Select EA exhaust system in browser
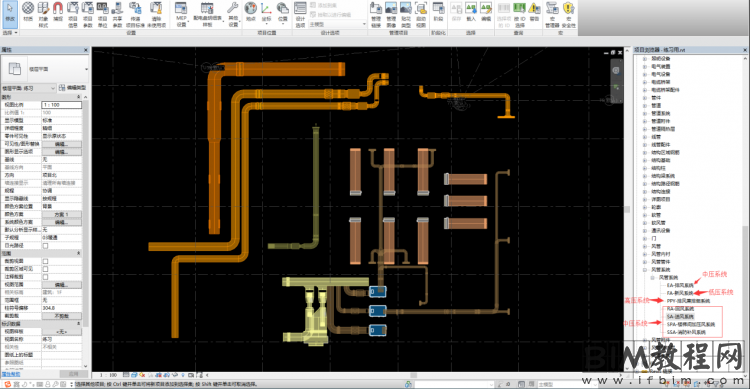This screenshot has height=389, width=750. (680, 285)
